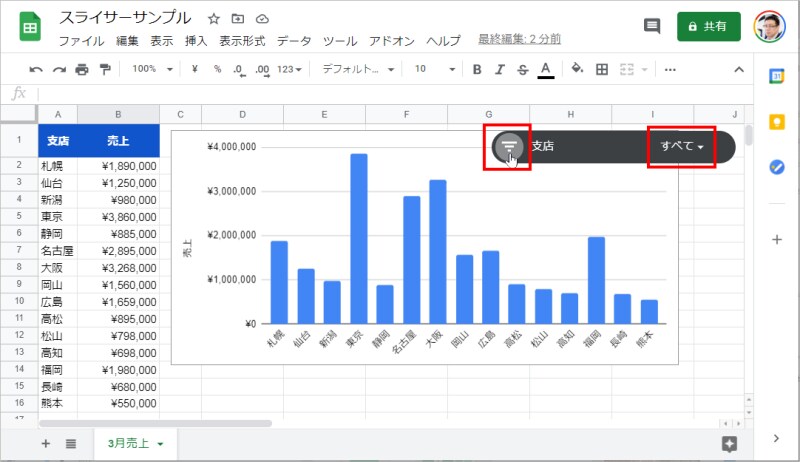The width and height of the screenshot is (800, 462).
Task: Star the スライサーサンプル document
Action: point(214,19)
